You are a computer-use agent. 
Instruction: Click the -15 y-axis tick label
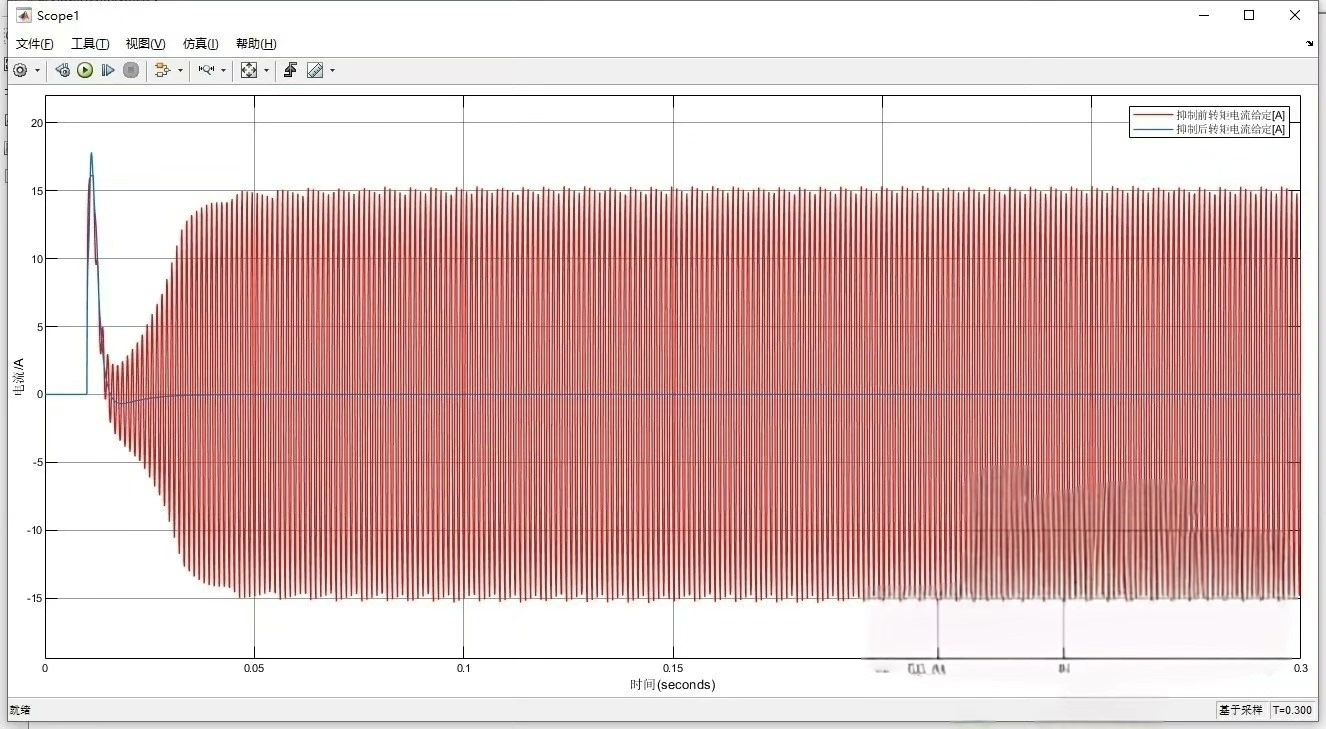pos(35,598)
